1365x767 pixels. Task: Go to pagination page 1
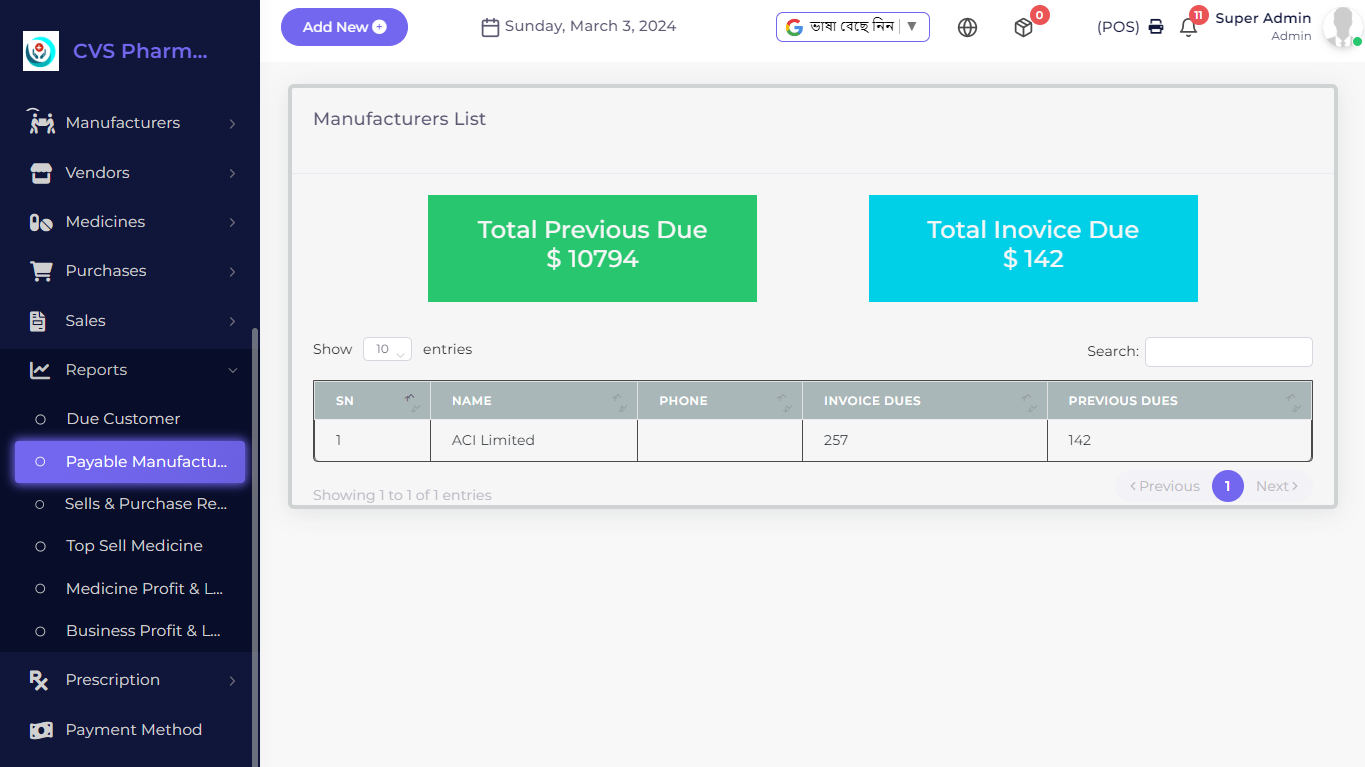click(x=1227, y=486)
